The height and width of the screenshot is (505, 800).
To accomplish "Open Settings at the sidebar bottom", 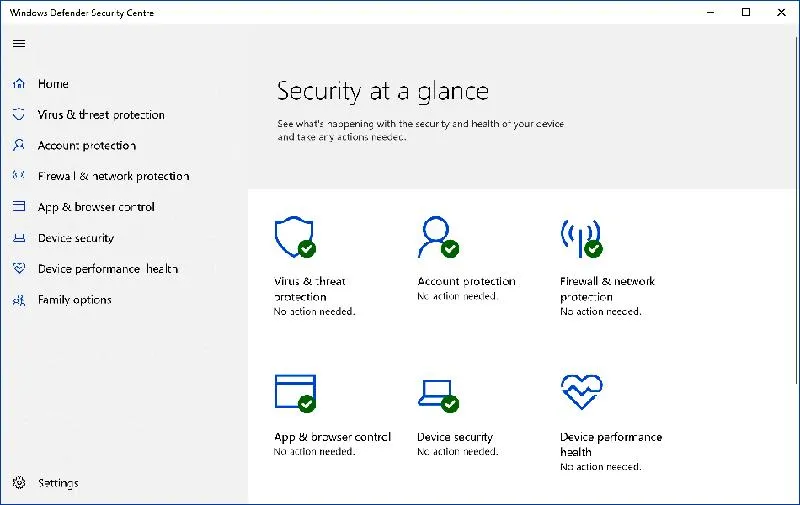I will pyautogui.click(x=58, y=483).
